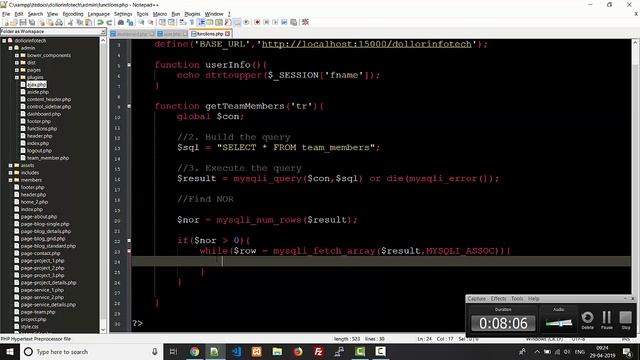Viewport: 640px width, 360px height.
Task: Fold the getTeamMembers function at line 9
Action: tap(129, 106)
